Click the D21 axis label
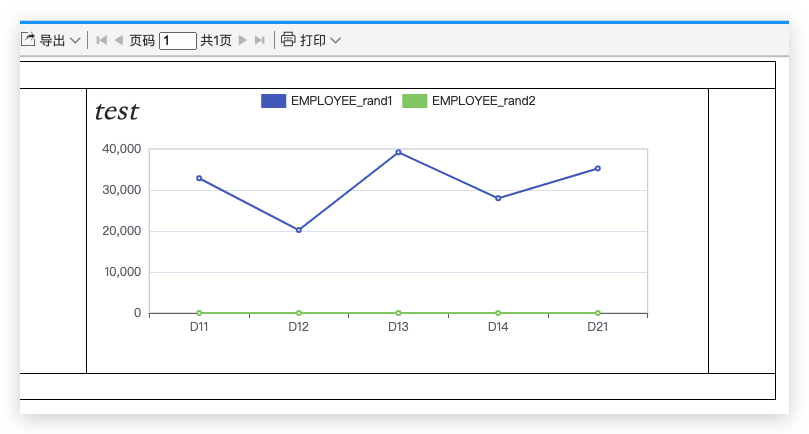Viewport: 809px width, 434px height. (597, 327)
